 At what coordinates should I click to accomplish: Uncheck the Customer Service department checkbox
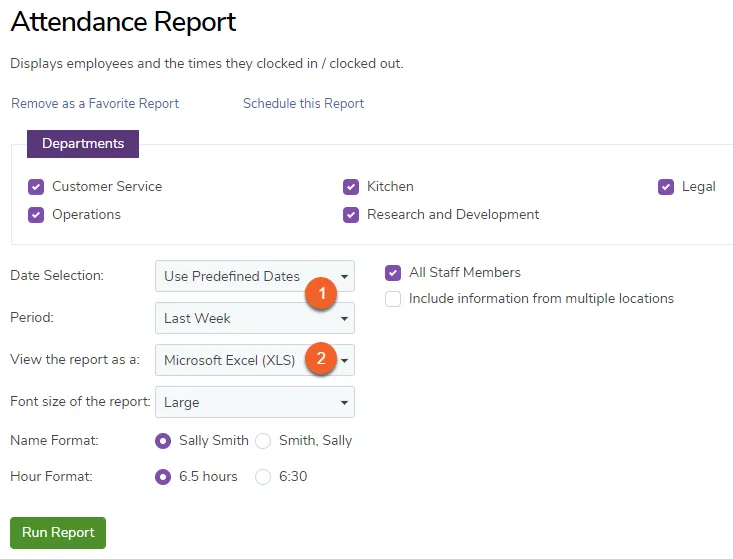tap(36, 187)
